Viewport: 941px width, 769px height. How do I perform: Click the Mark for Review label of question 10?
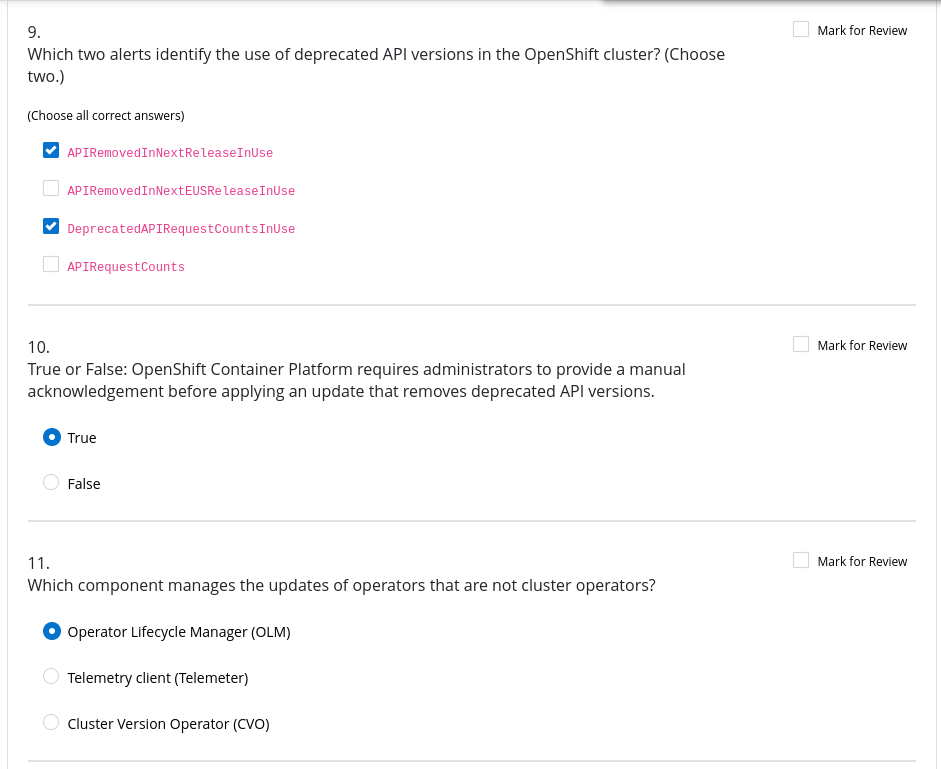click(x=862, y=346)
